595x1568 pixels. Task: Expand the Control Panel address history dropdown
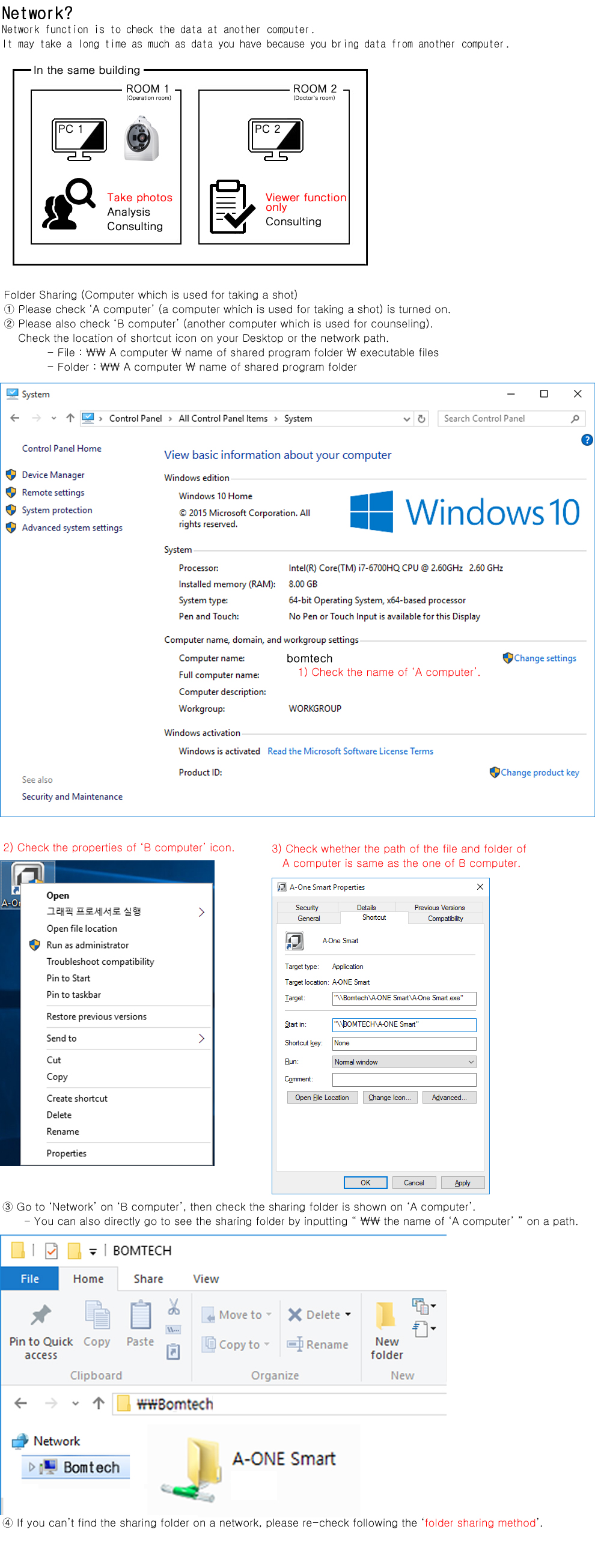pos(407,419)
